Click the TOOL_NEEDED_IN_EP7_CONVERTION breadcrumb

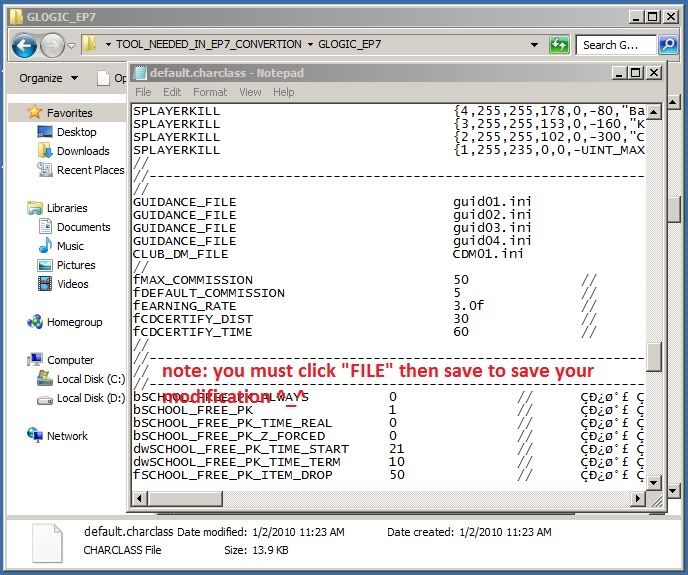point(209,45)
